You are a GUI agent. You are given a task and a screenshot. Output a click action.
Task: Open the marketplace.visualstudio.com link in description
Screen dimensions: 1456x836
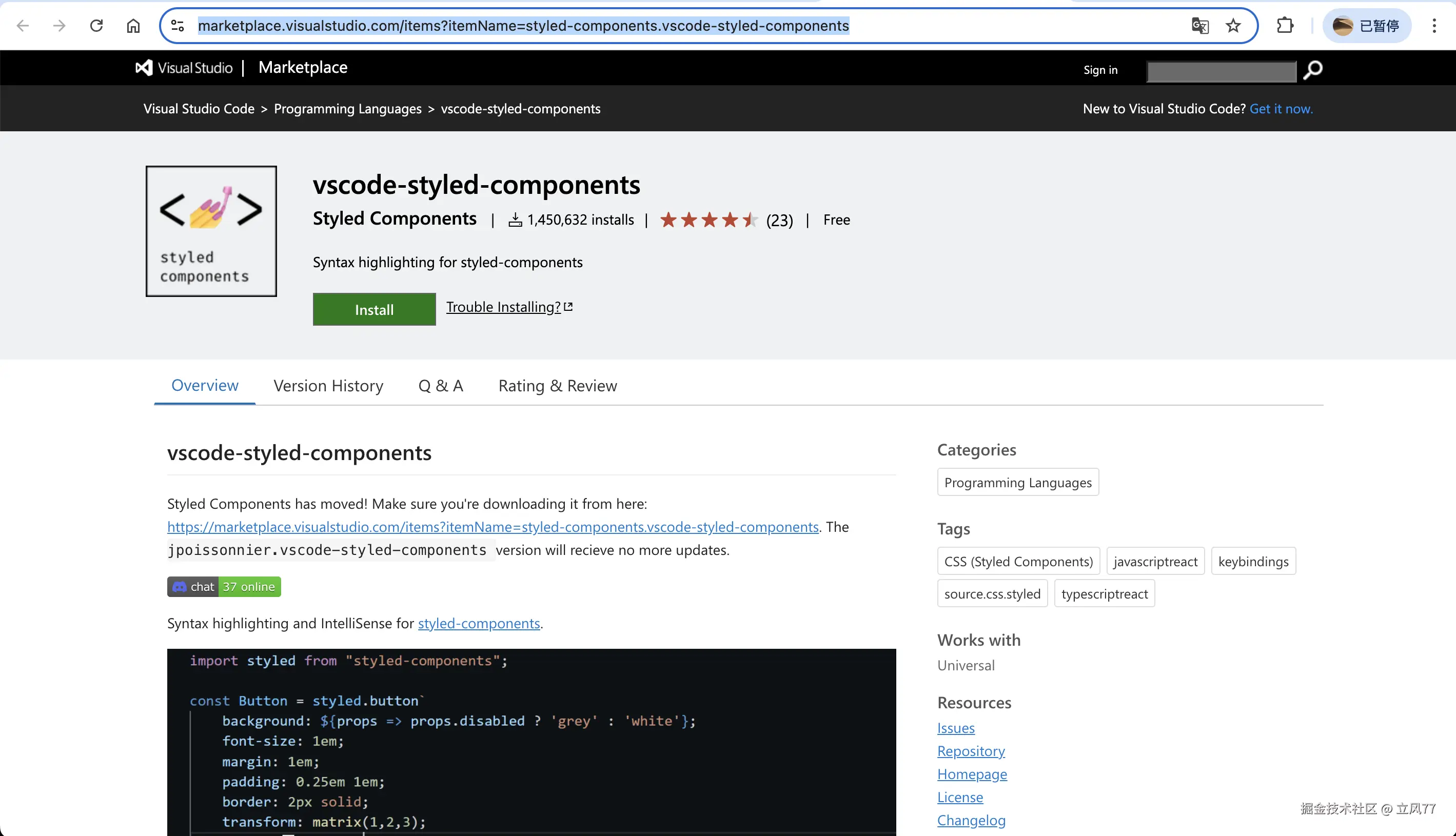493,527
